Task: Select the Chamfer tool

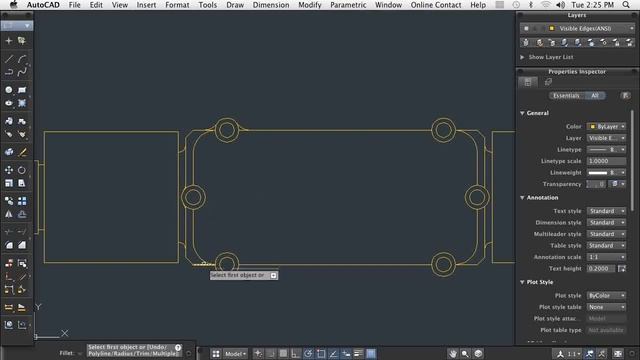Action: [x=22, y=245]
